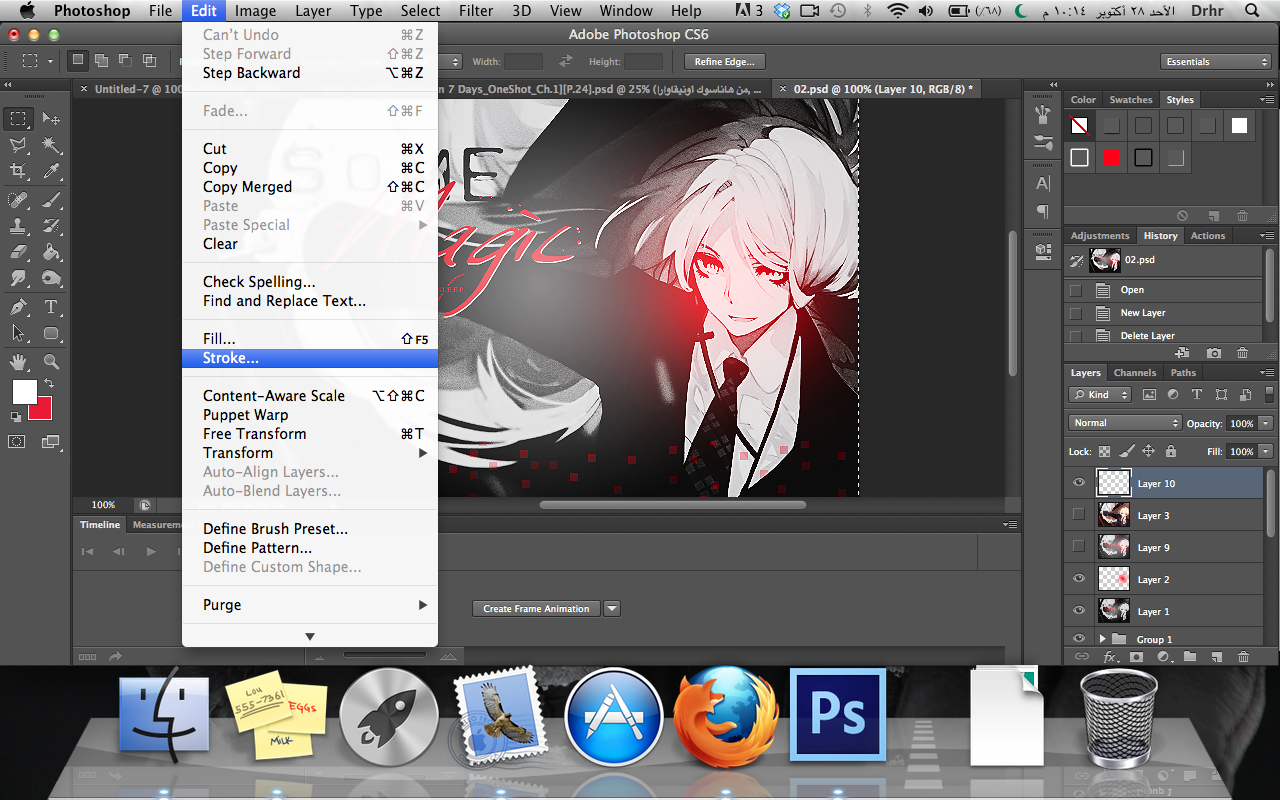Lock transparent pixels in Layers panel

(x=1104, y=451)
